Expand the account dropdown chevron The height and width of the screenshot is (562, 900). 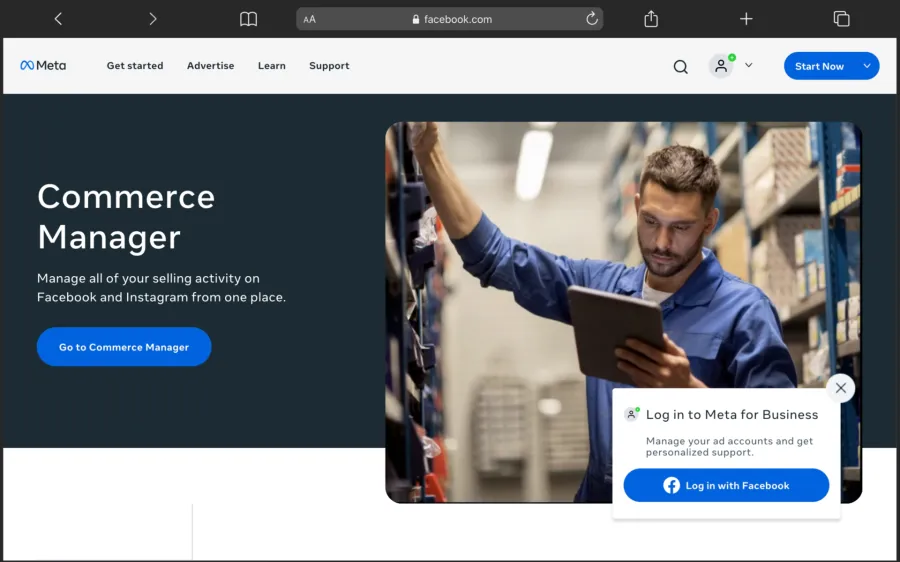[748, 66]
